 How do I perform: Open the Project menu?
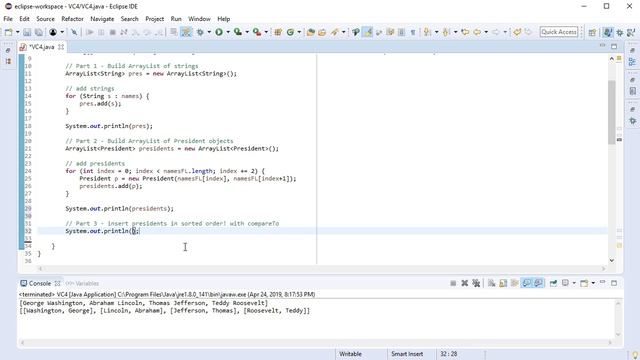point(155,19)
